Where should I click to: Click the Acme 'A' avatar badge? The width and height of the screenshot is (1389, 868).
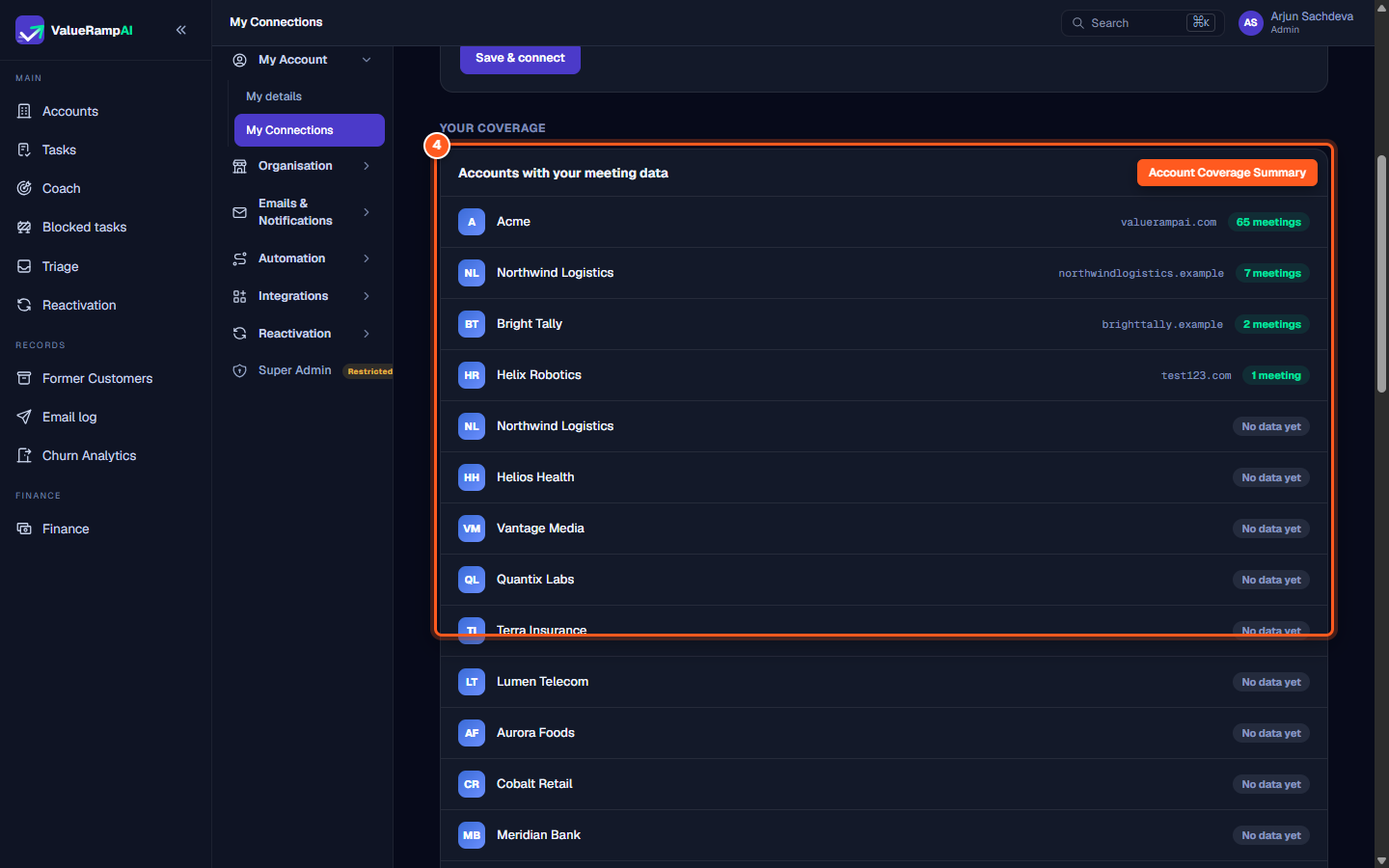pos(472,222)
